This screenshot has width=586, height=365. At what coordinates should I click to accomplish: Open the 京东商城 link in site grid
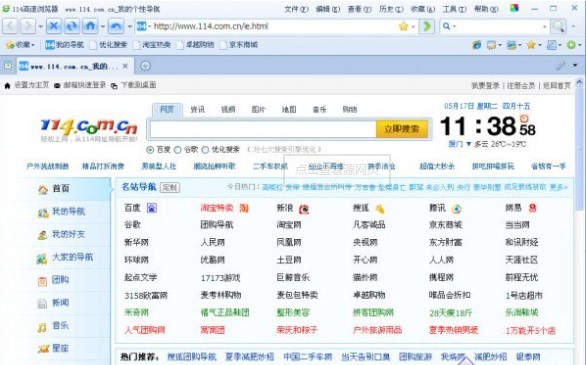(445, 225)
